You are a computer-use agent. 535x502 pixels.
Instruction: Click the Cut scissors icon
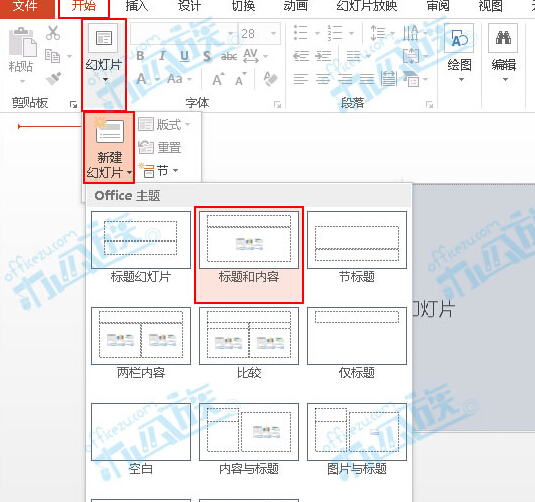[x=53, y=33]
